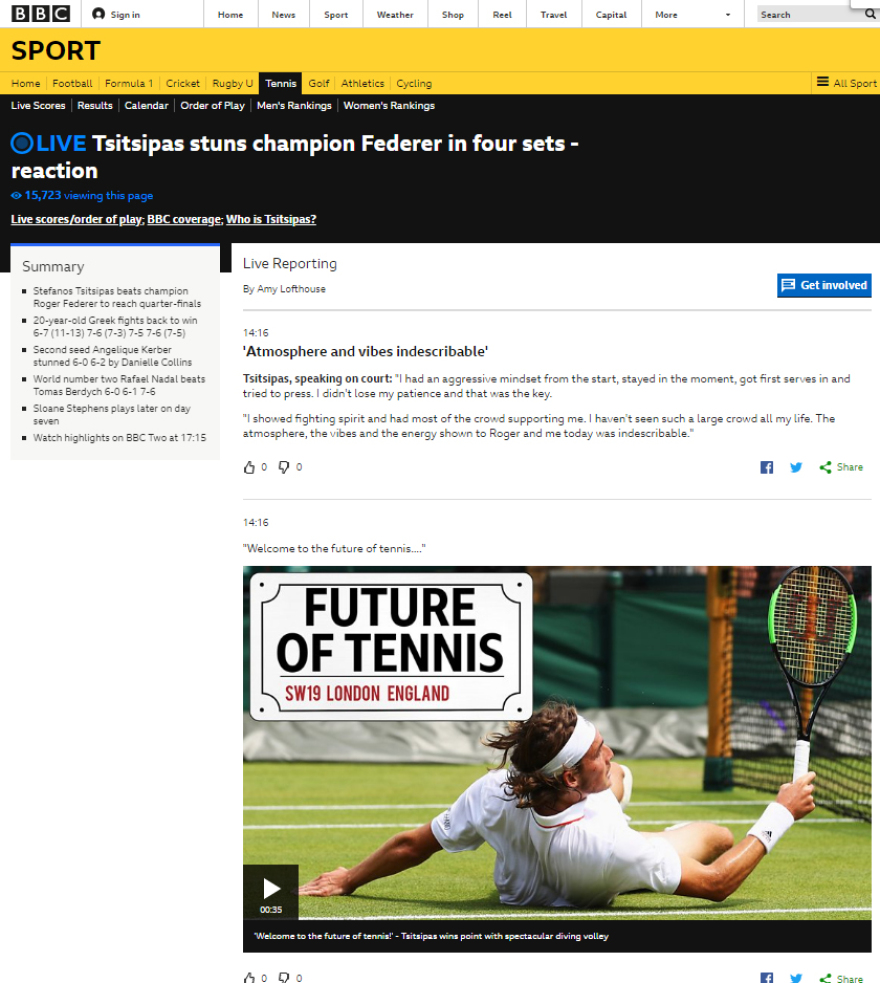Click Share icon under first post

(x=825, y=467)
